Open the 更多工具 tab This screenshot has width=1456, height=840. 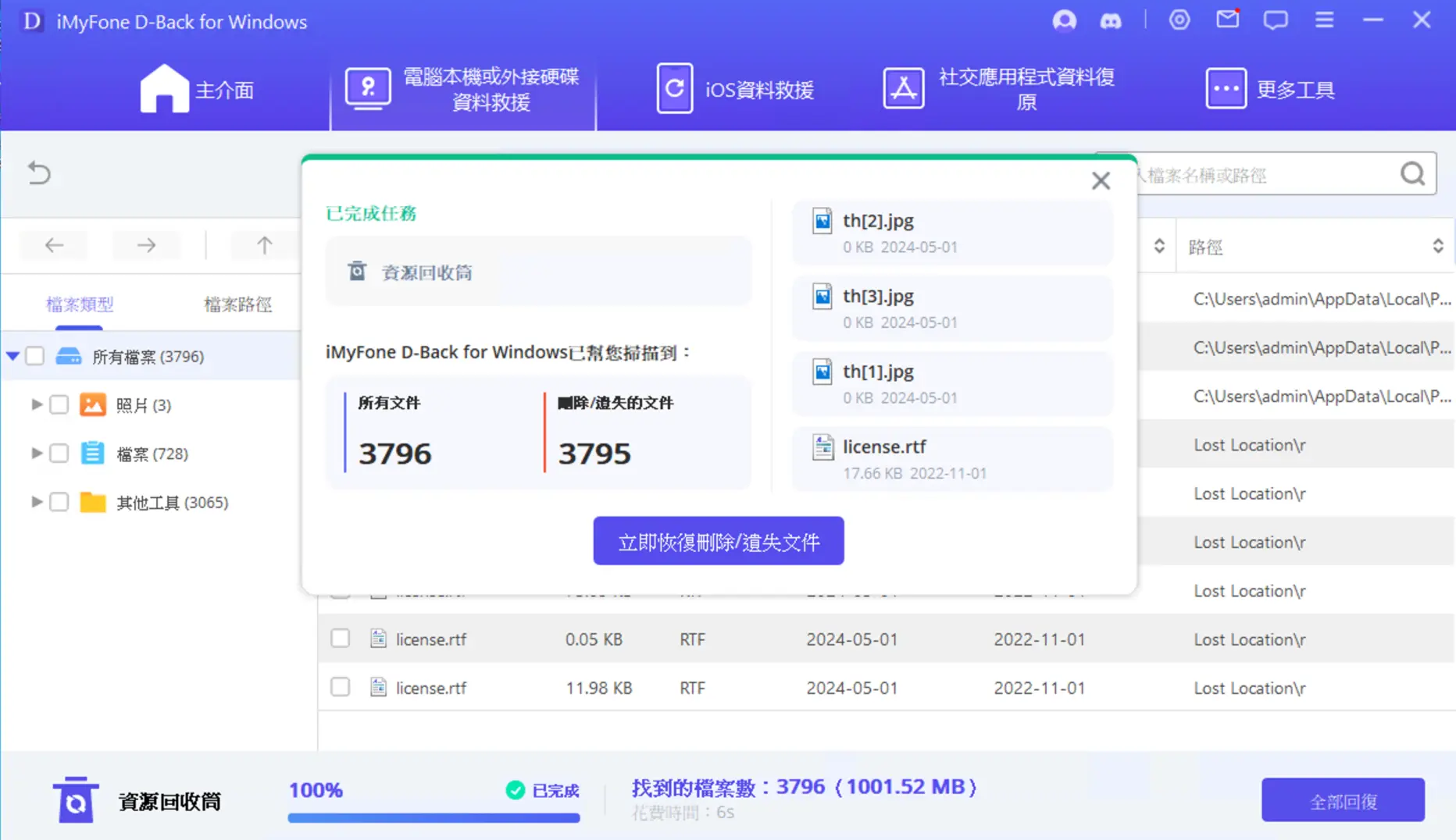coord(1270,89)
